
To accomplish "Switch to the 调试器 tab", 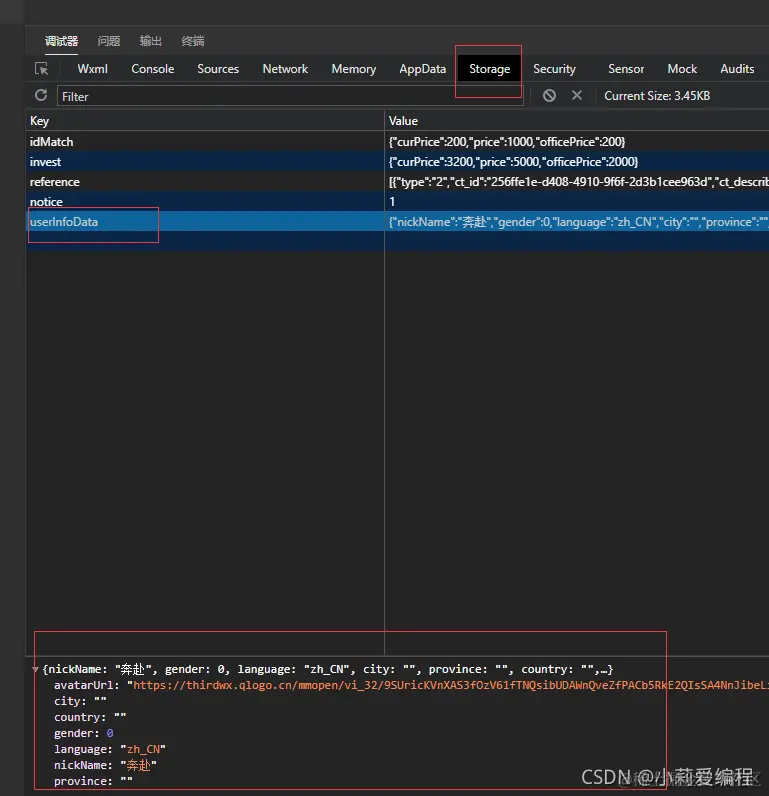I will point(61,41).
